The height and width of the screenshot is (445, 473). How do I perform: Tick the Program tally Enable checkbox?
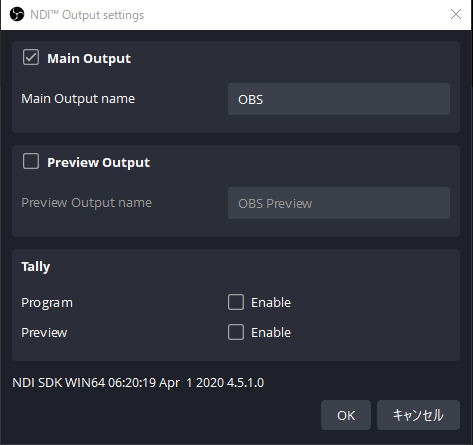[x=236, y=302]
